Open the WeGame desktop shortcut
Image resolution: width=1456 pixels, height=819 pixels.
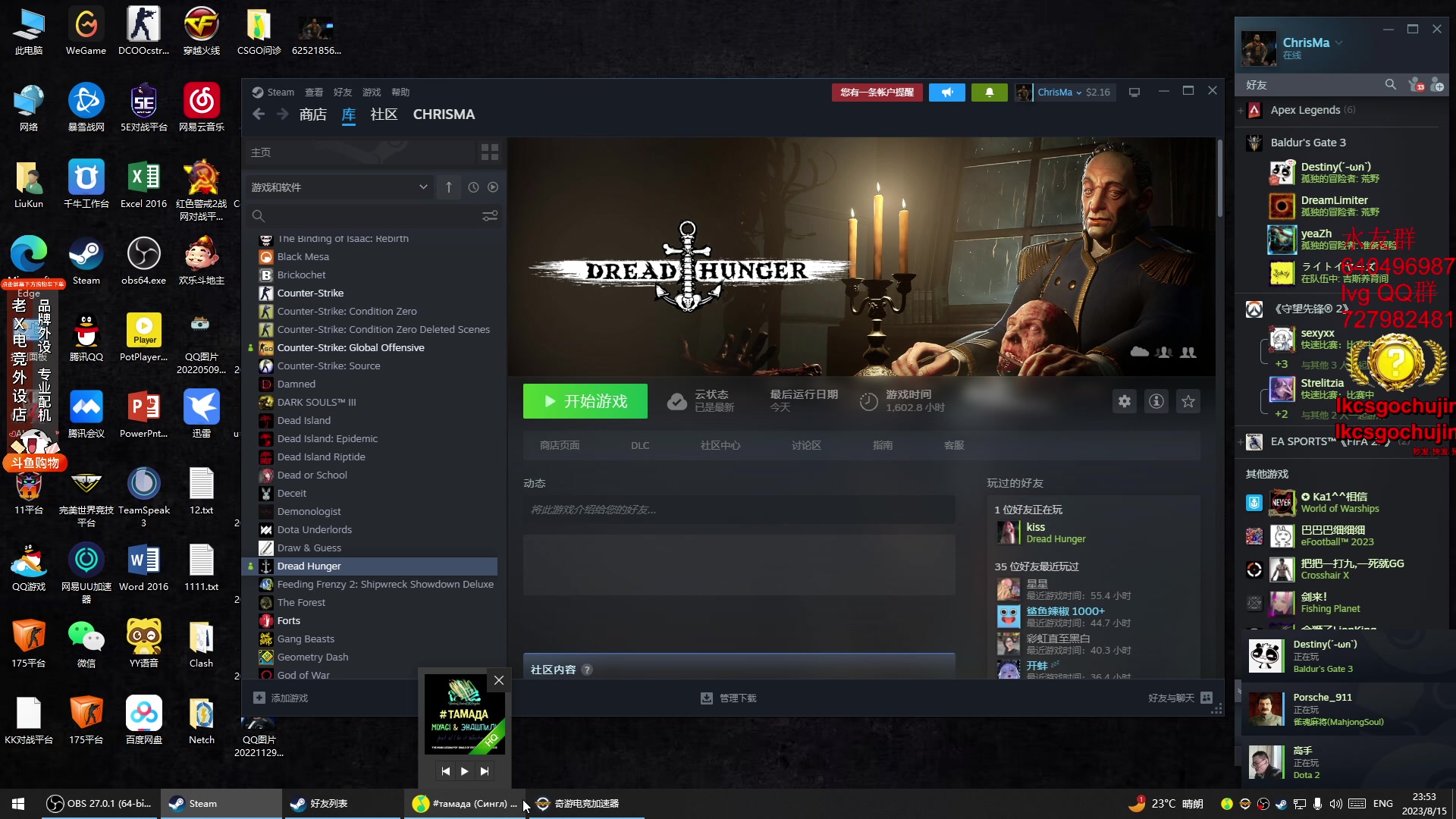86,32
